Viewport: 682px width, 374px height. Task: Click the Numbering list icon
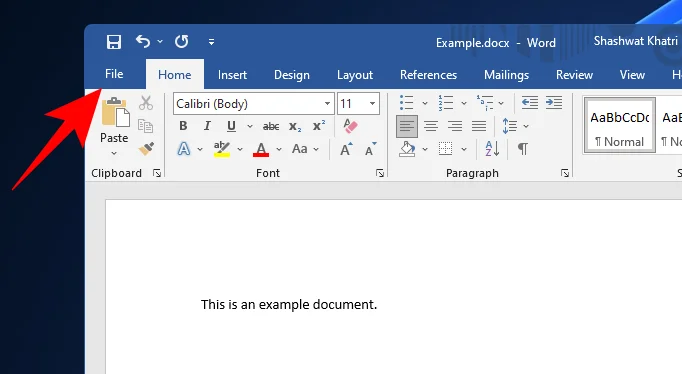(x=446, y=103)
